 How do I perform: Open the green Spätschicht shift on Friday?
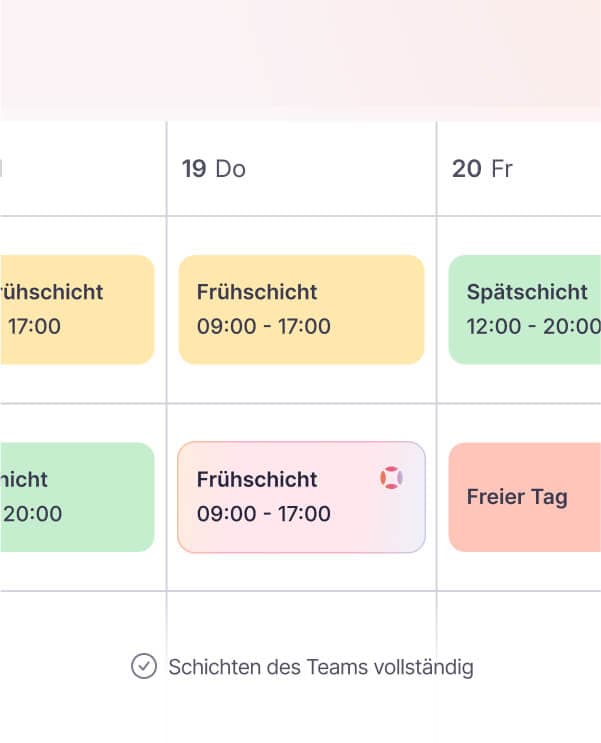(524, 309)
